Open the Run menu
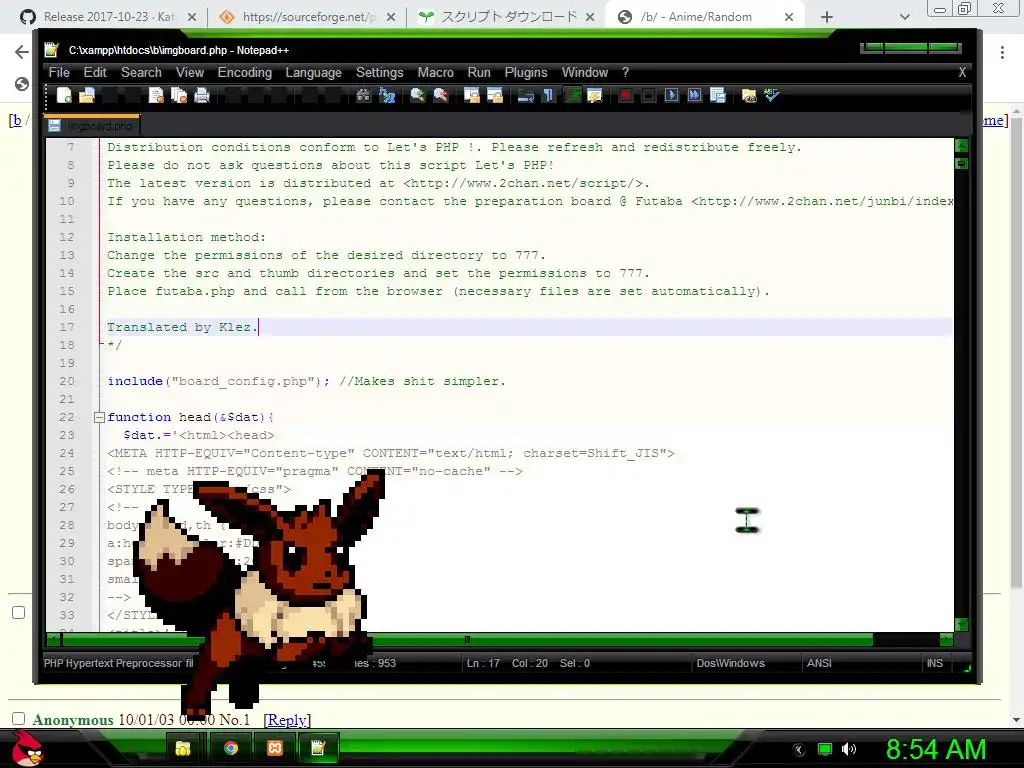Image resolution: width=1024 pixels, height=768 pixels. 479,72
